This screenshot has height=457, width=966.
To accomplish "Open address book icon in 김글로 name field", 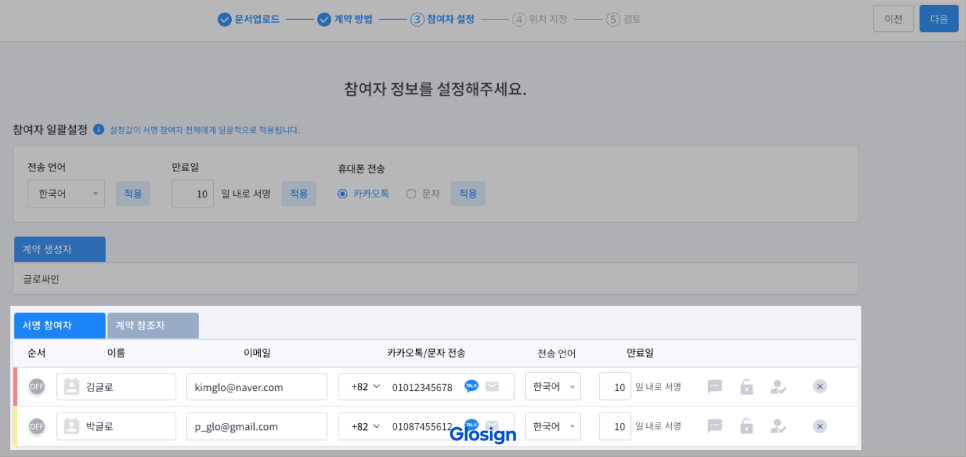I will [72, 387].
